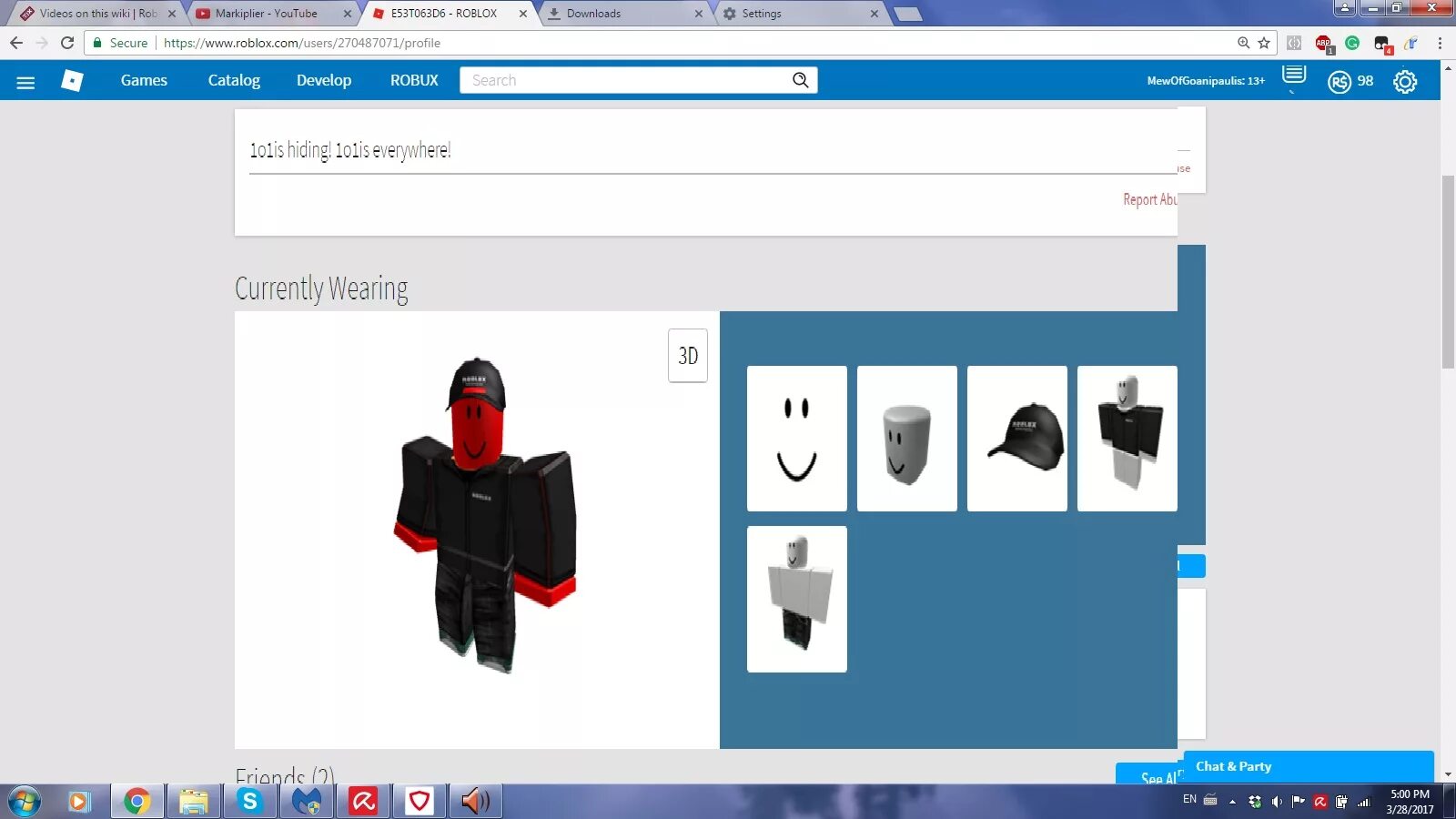Screen dimensions: 1456x819
Task: Open the black shirt item thumbnail
Action: point(1127,439)
